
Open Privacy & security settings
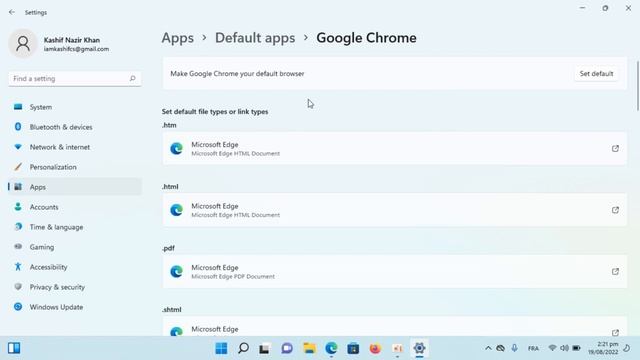(x=75, y=287)
